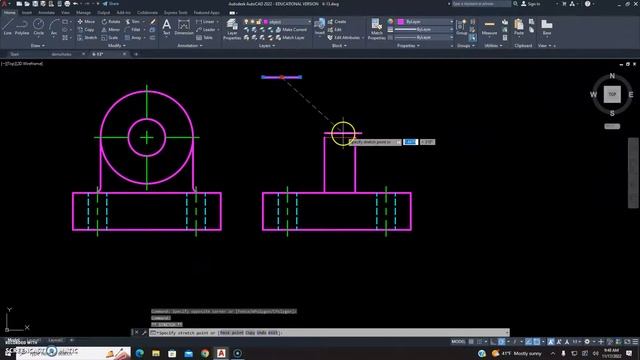Image resolution: width=640 pixels, height=360 pixels.
Task: Open Chrome from the Windows taskbar
Action: click(205, 353)
